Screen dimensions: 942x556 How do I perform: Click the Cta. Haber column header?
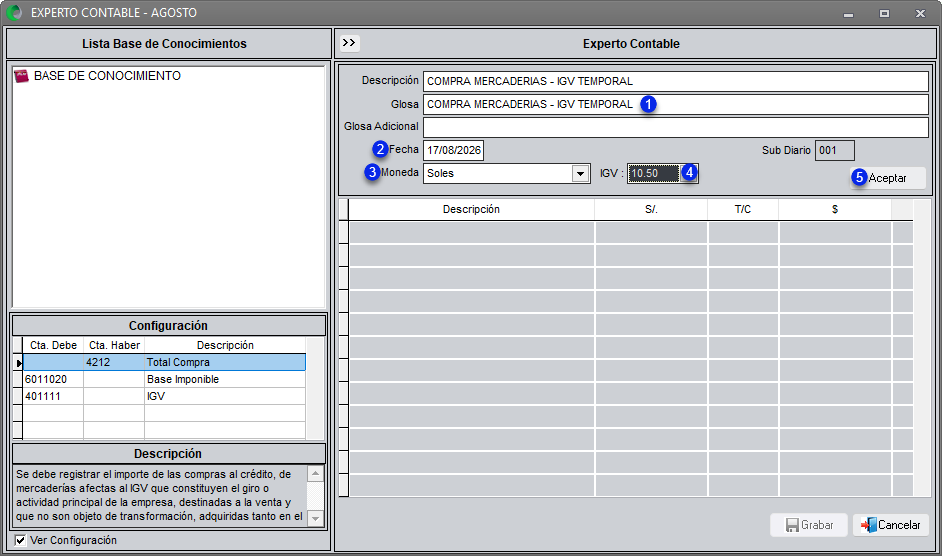(114, 346)
